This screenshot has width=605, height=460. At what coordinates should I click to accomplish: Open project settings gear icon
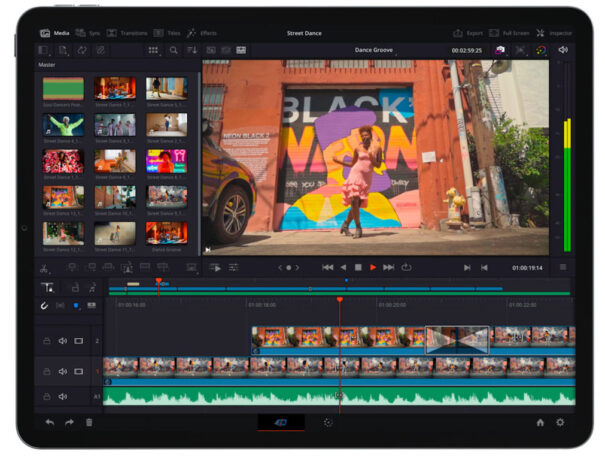pos(560,423)
